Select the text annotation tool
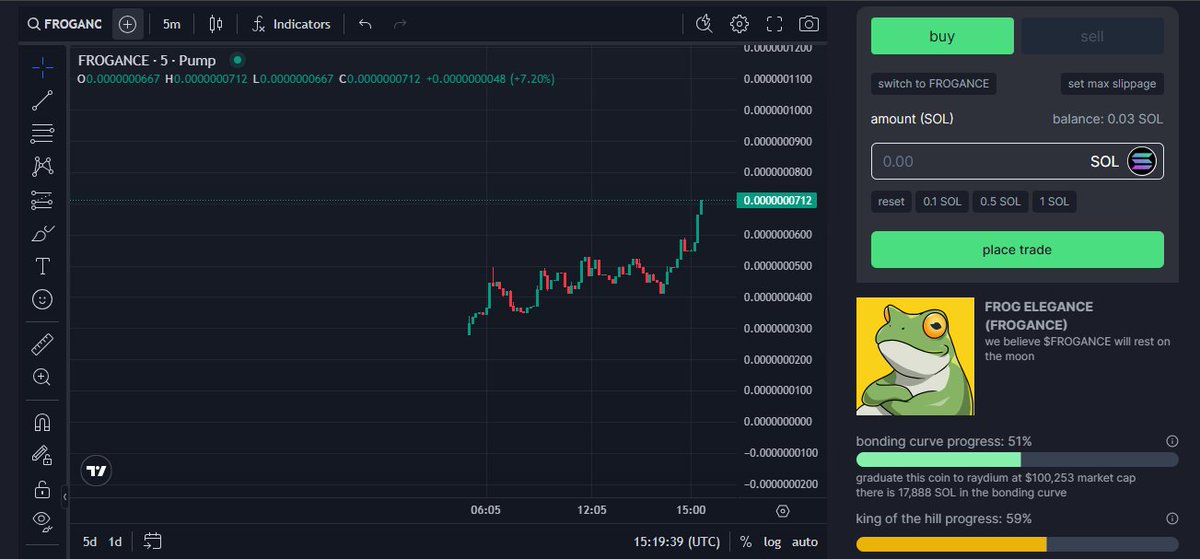This screenshot has height=559, width=1200. (x=42, y=266)
